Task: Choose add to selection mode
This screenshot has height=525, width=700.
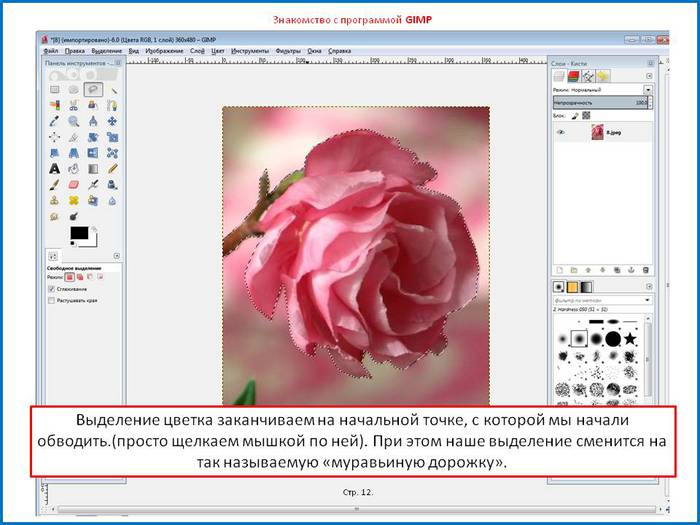Action: pyautogui.click(x=80, y=277)
